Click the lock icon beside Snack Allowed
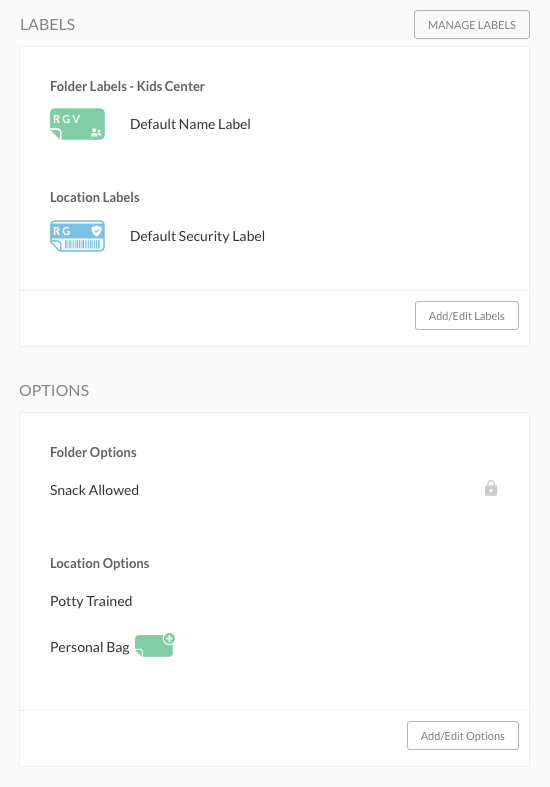Viewport: 550px width, 787px height. tap(491, 488)
